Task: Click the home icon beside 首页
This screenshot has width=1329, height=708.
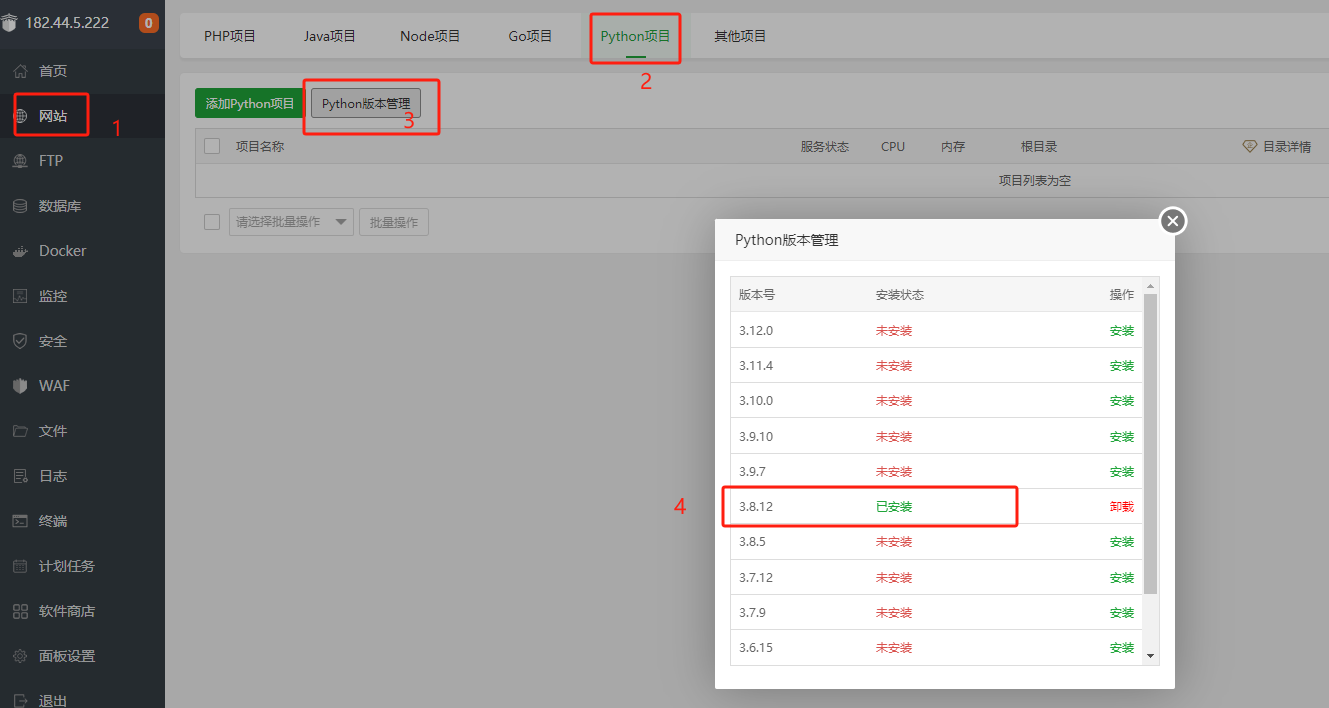Action: coord(20,71)
